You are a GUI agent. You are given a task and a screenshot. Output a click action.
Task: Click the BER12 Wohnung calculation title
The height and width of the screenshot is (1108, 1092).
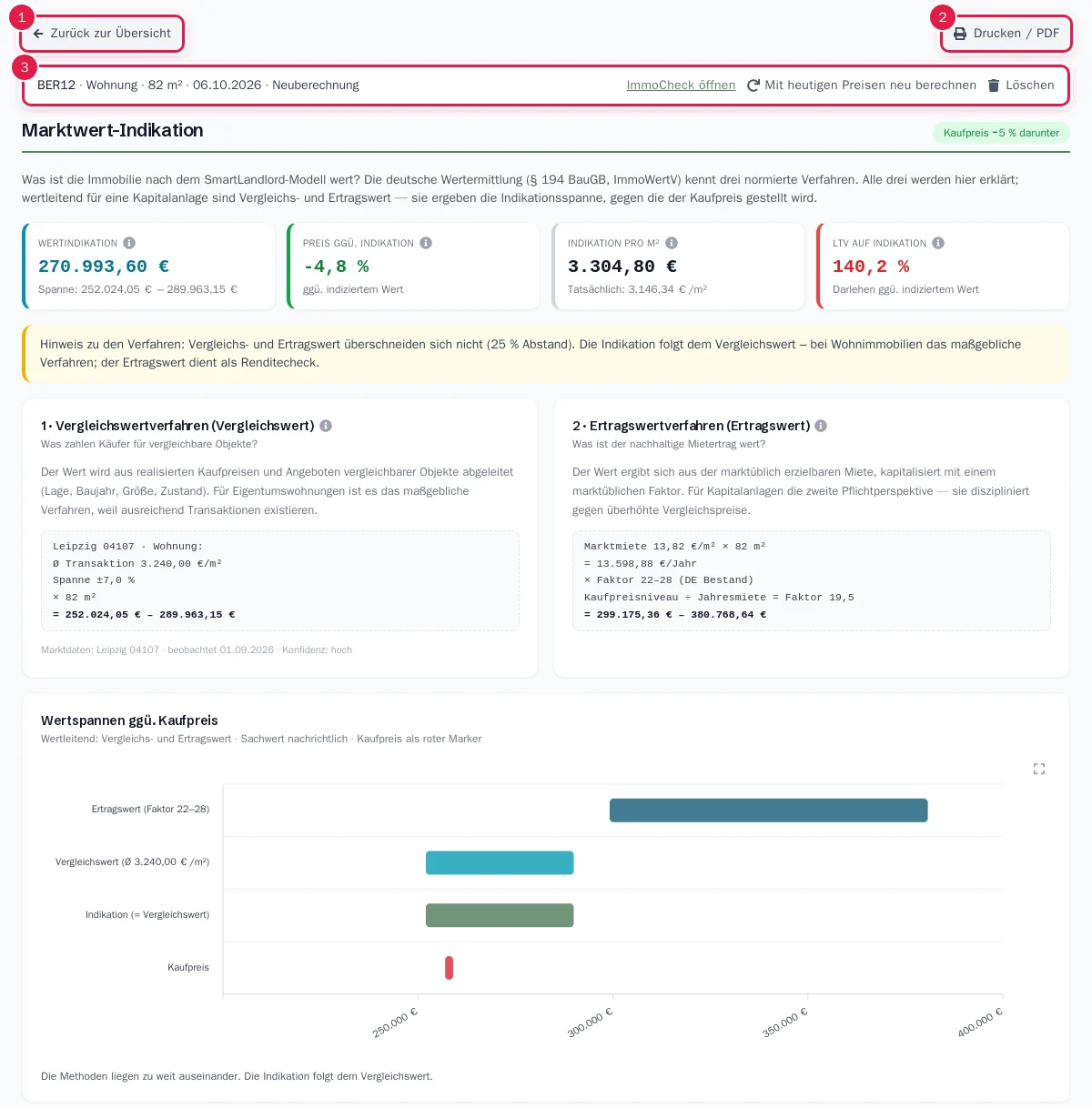198,85
